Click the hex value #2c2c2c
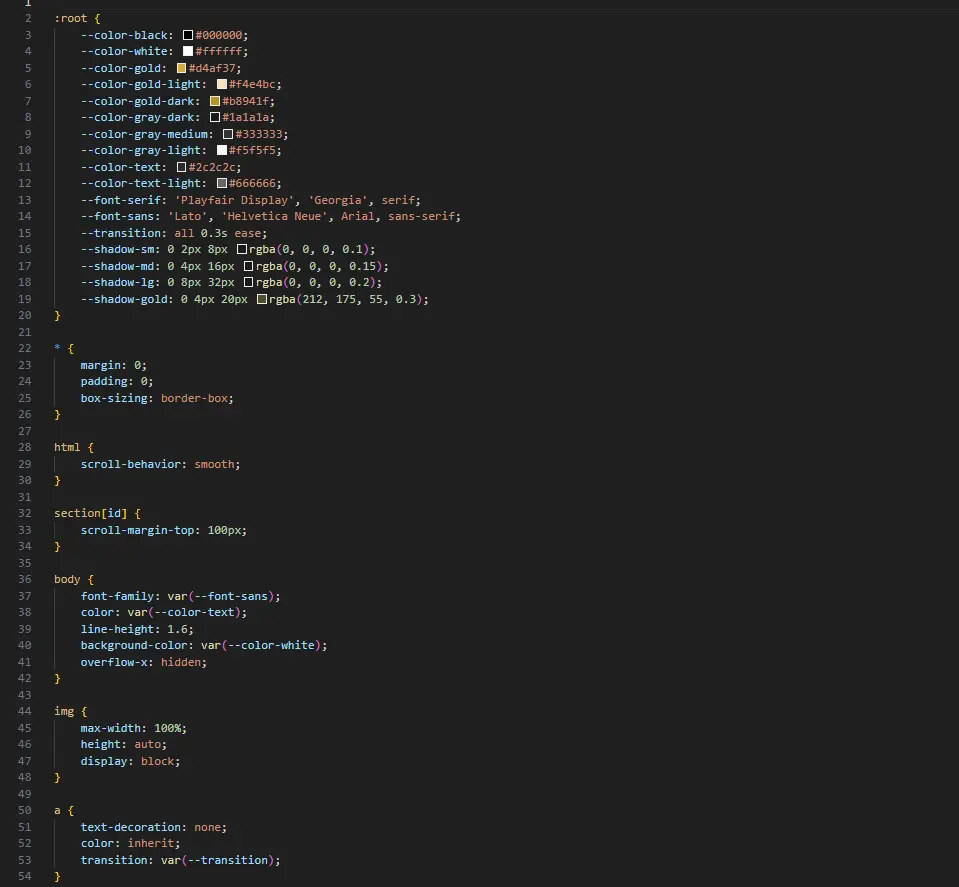 coord(211,166)
